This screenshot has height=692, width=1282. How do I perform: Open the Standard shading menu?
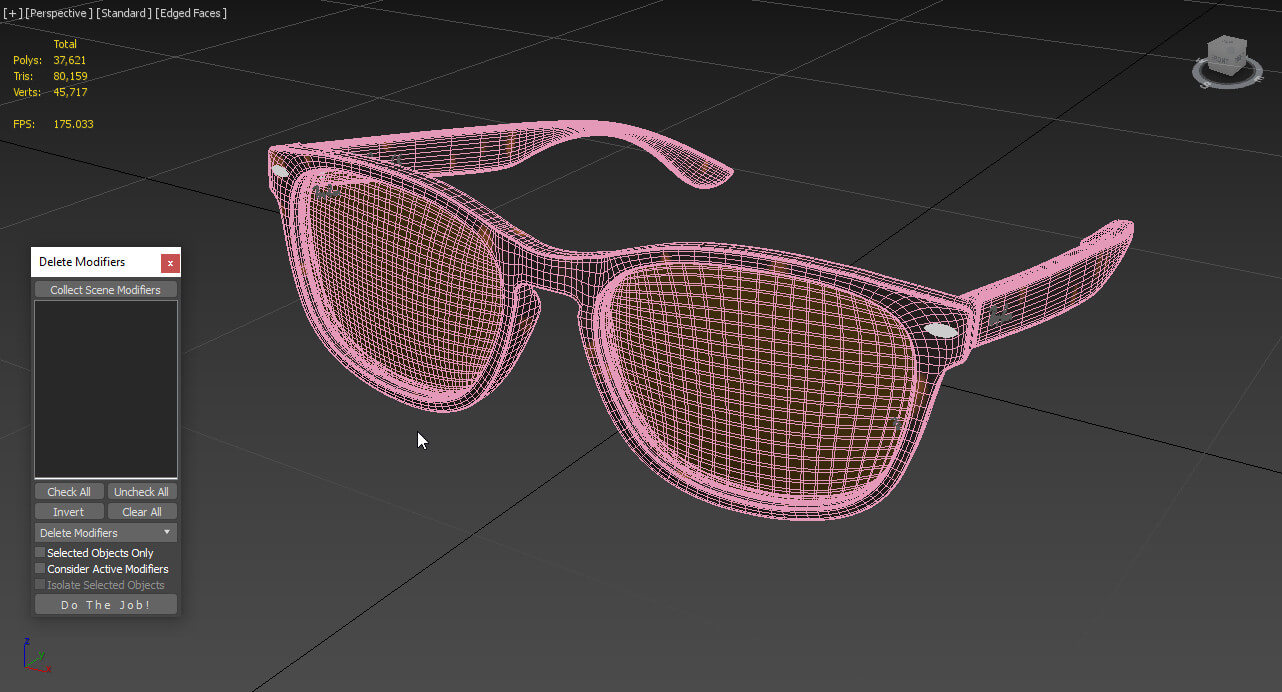[124, 13]
